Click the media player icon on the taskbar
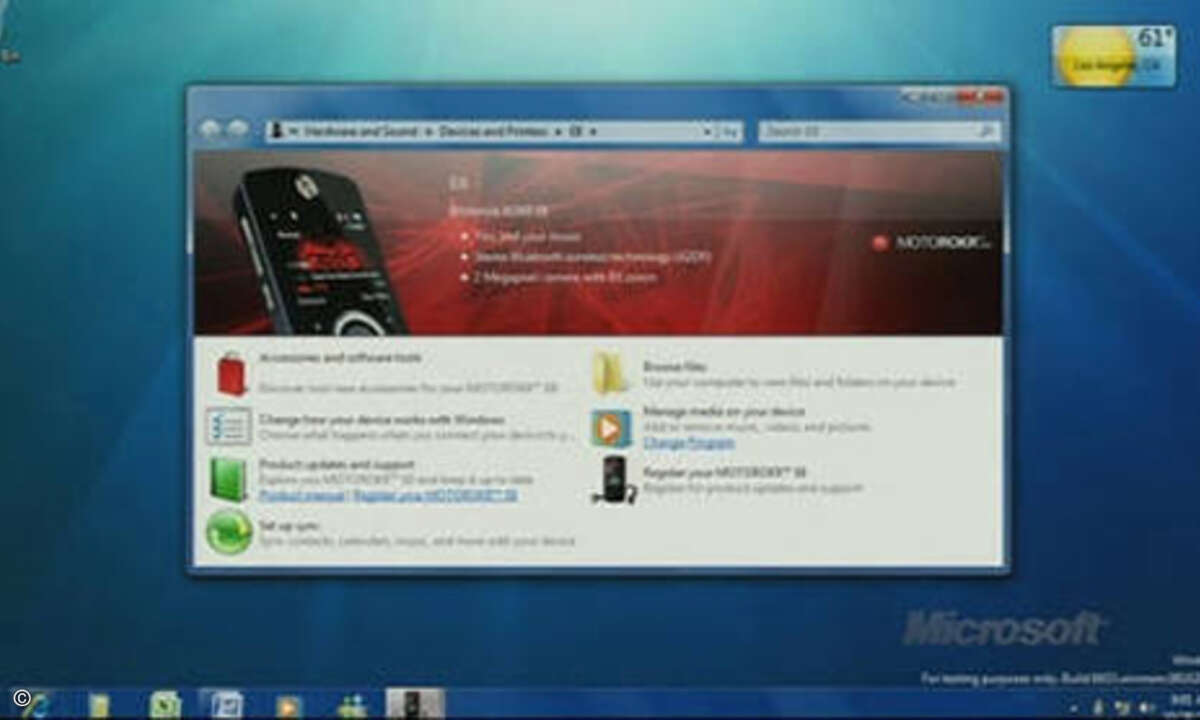 point(289,705)
